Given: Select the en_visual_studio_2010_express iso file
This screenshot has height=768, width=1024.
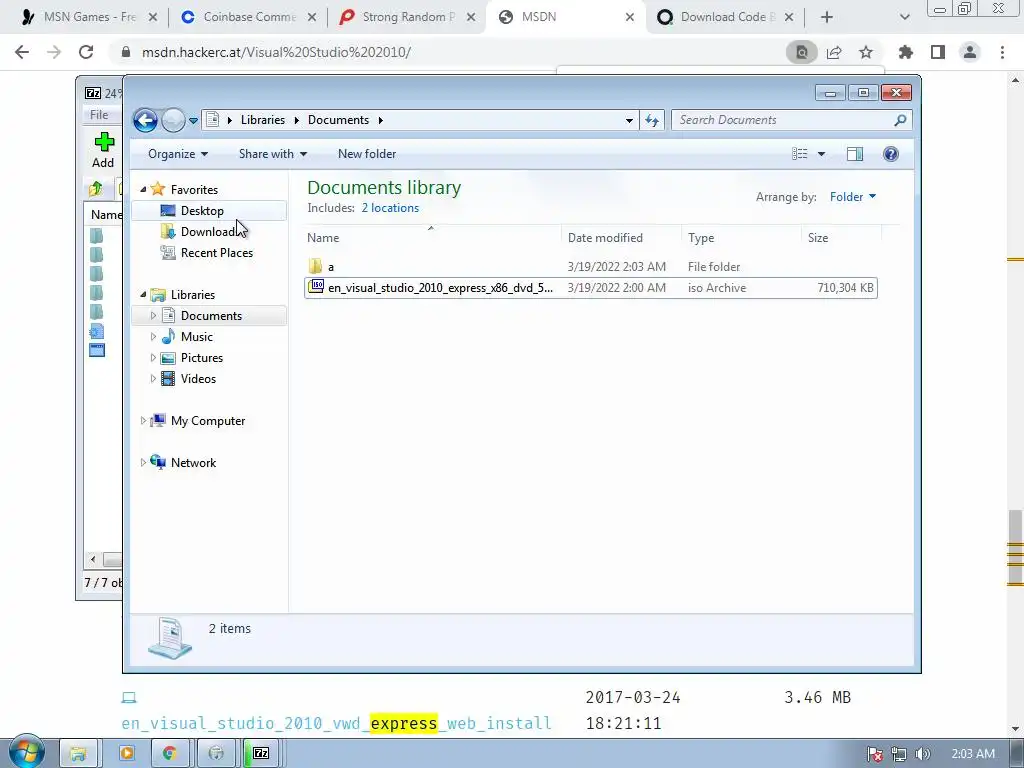Looking at the screenshot, I should (591, 288).
